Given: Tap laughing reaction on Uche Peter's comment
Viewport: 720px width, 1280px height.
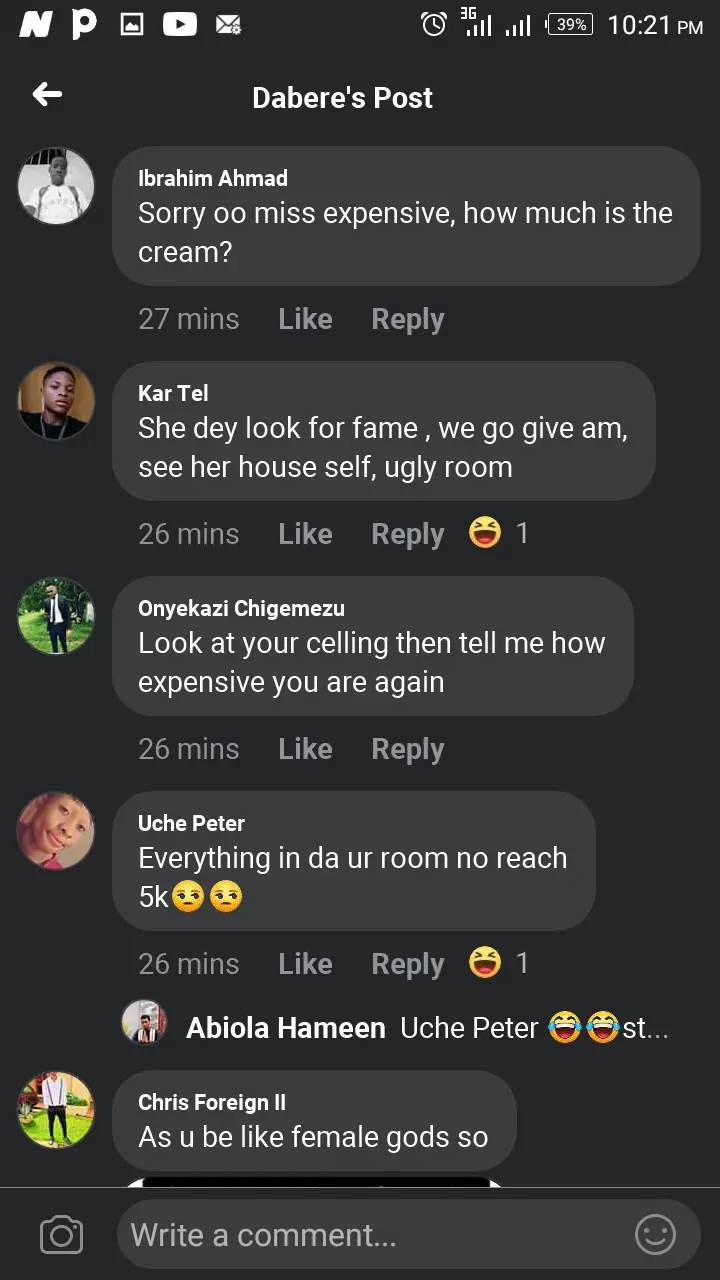Looking at the screenshot, I should pos(485,964).
